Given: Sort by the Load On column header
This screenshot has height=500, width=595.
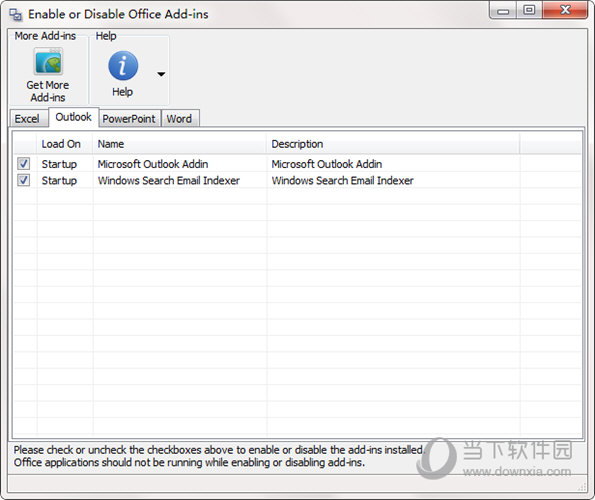Looking at the screenshot, I should pyautogui.click(x=65, y=144).
